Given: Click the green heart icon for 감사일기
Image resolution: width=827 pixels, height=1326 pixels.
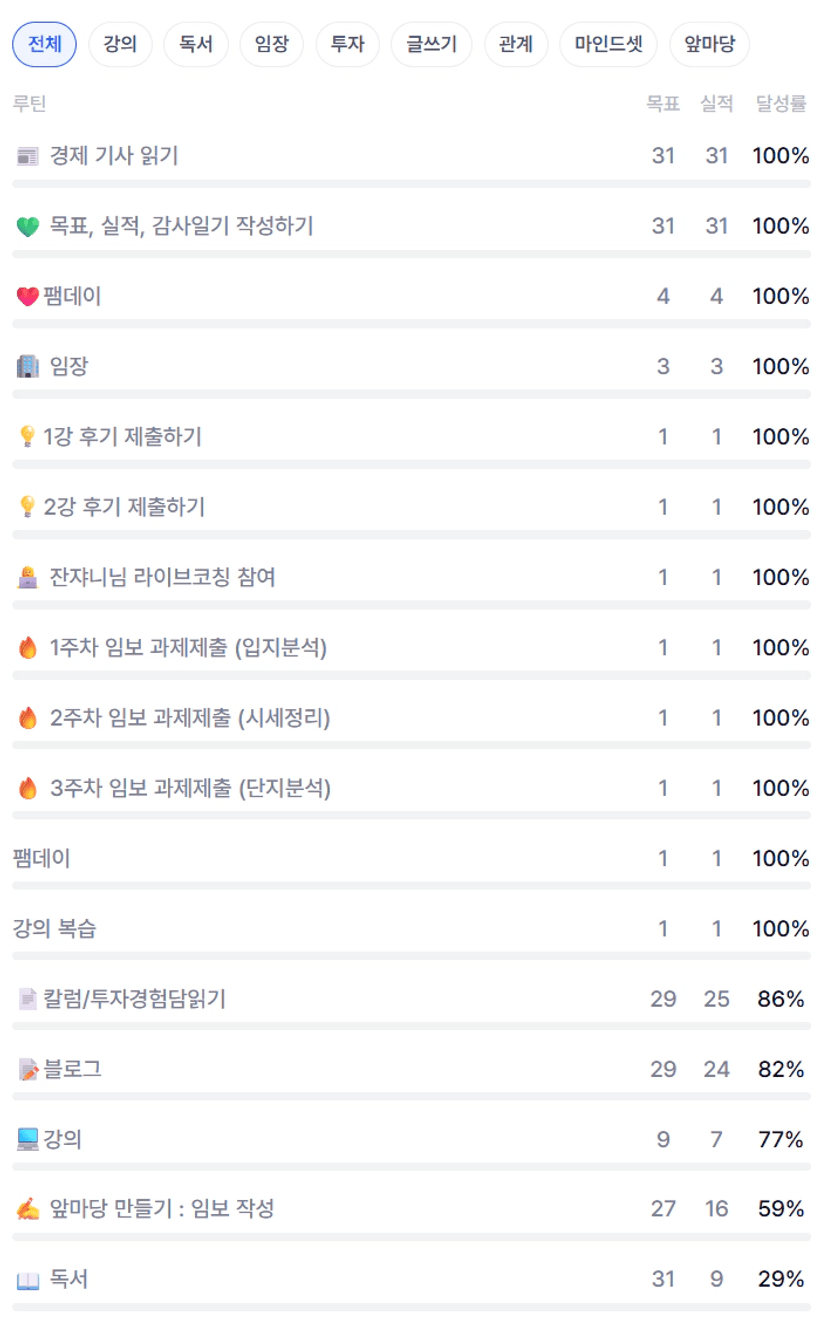Looking at the screenshot, I should point(27,227).
